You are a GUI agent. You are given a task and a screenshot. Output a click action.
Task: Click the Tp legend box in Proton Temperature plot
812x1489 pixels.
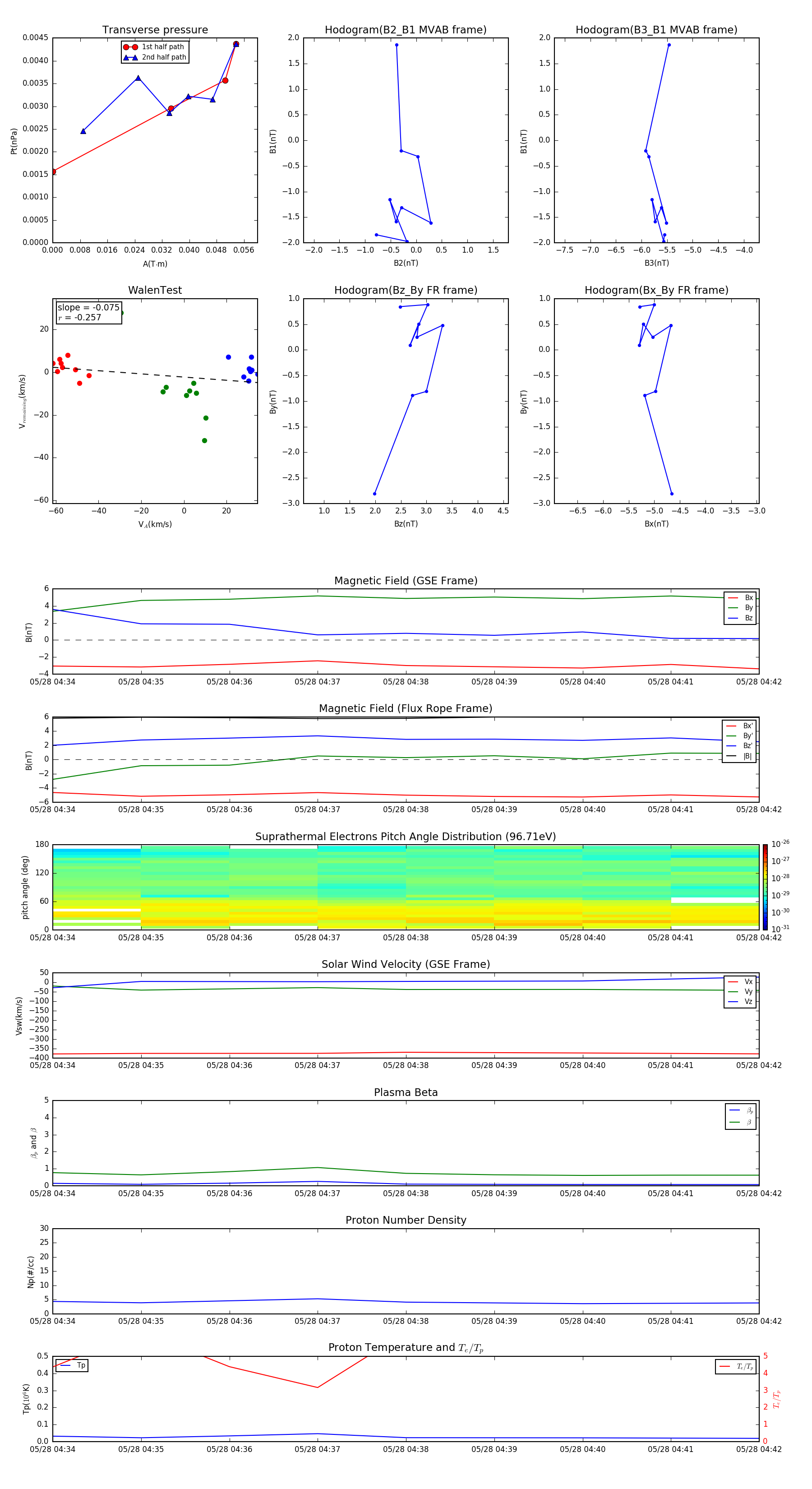(x=72, y=1365)
